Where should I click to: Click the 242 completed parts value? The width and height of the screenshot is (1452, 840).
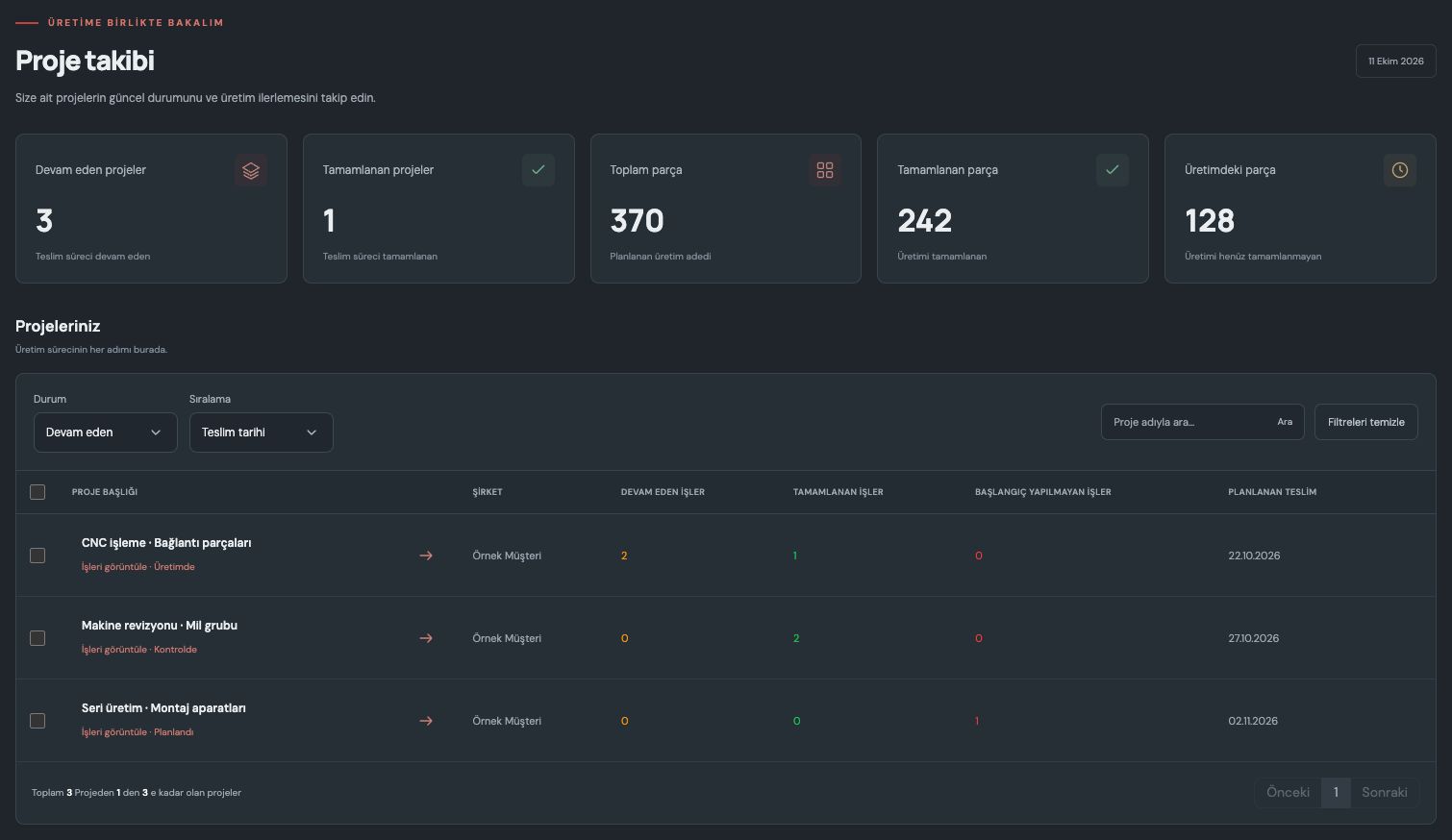point(925,221)
